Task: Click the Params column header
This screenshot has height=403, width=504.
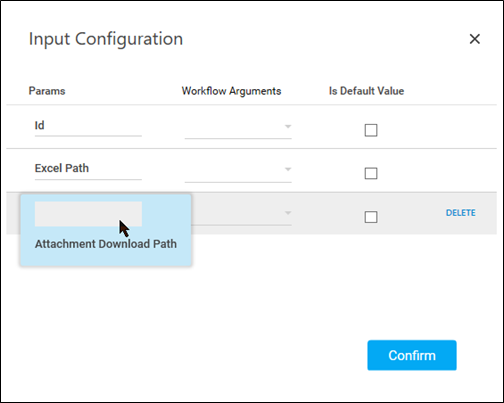Action: point(47,91)
